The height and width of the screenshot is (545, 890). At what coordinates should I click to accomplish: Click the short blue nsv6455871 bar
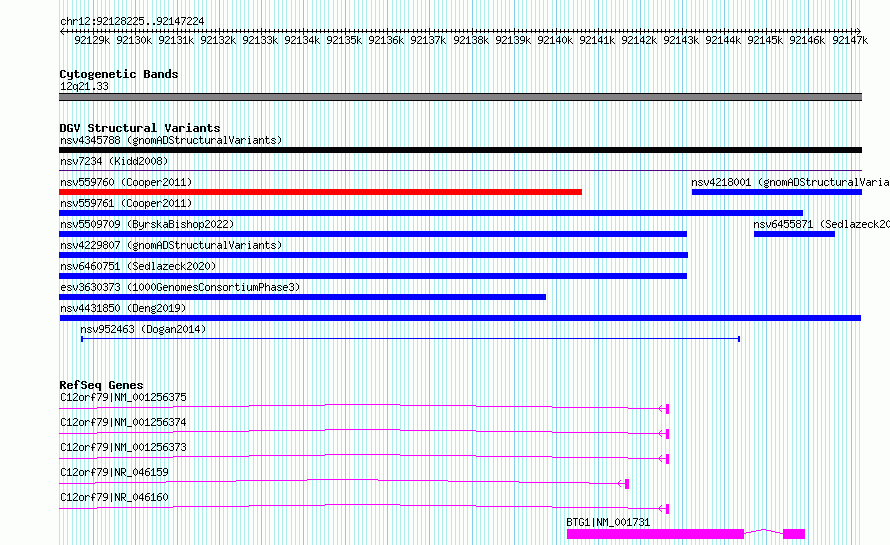794,234
